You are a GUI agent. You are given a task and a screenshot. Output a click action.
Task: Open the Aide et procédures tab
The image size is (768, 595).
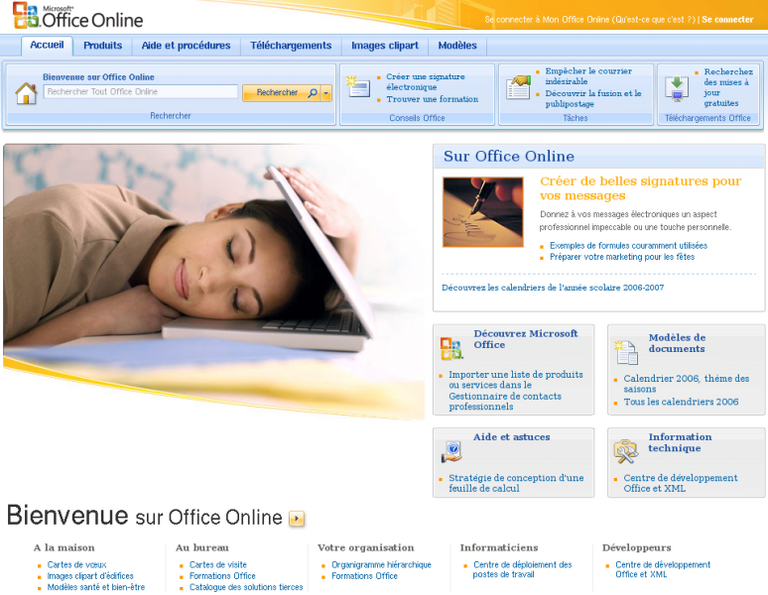[186, 46]
